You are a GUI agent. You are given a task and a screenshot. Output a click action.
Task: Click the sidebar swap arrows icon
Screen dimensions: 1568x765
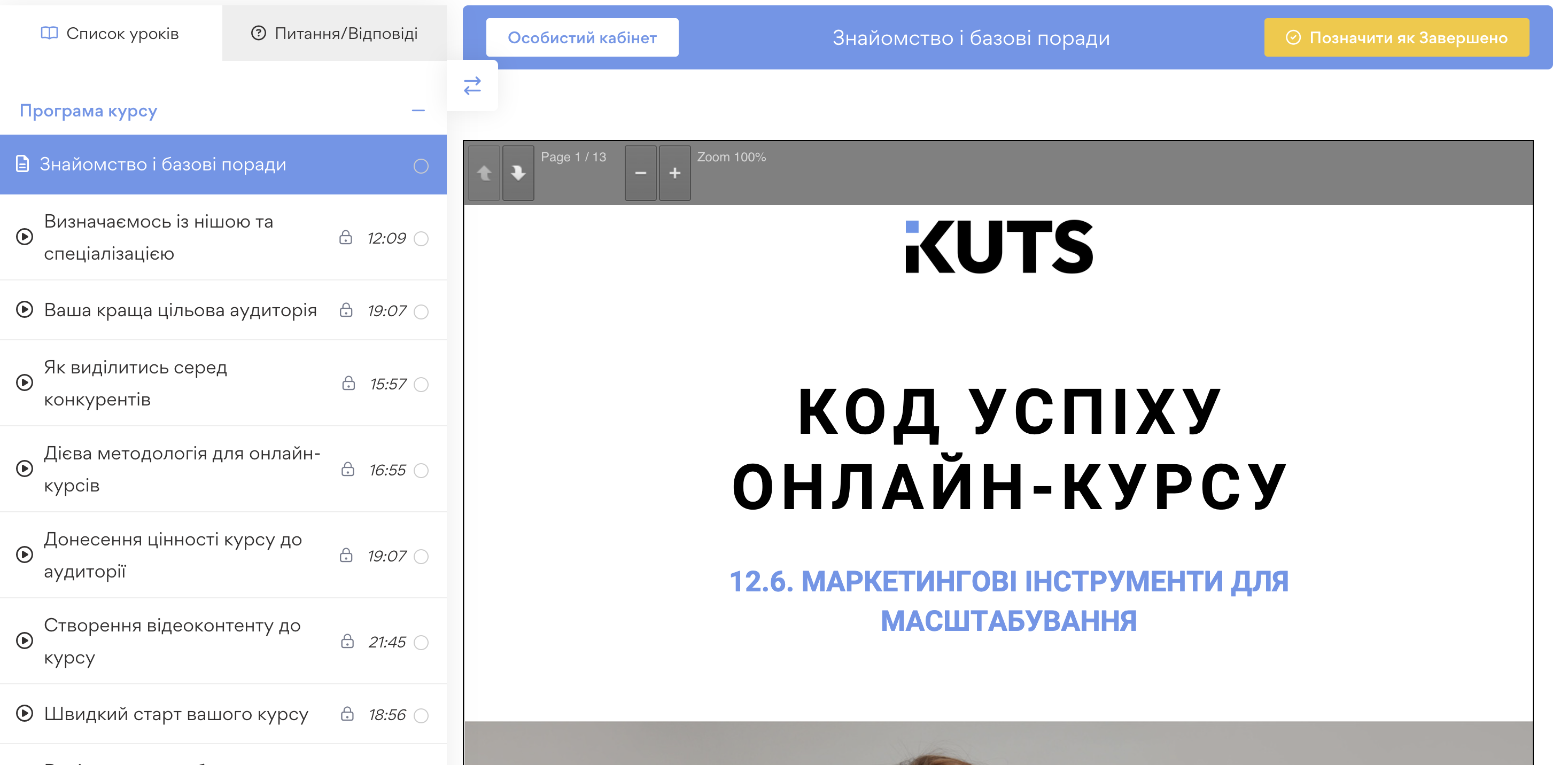472,85
